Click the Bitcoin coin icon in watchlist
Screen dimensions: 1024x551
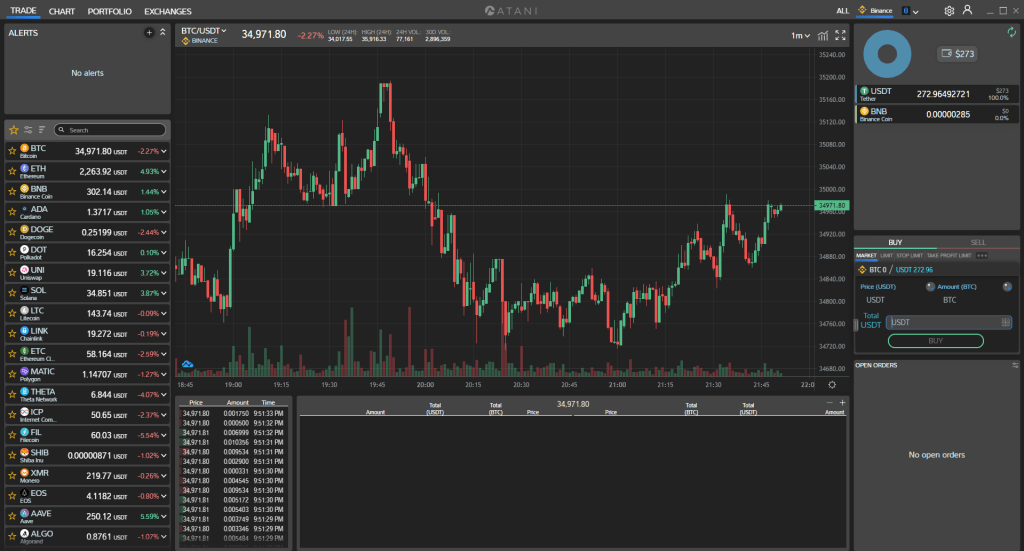[24, 148]
